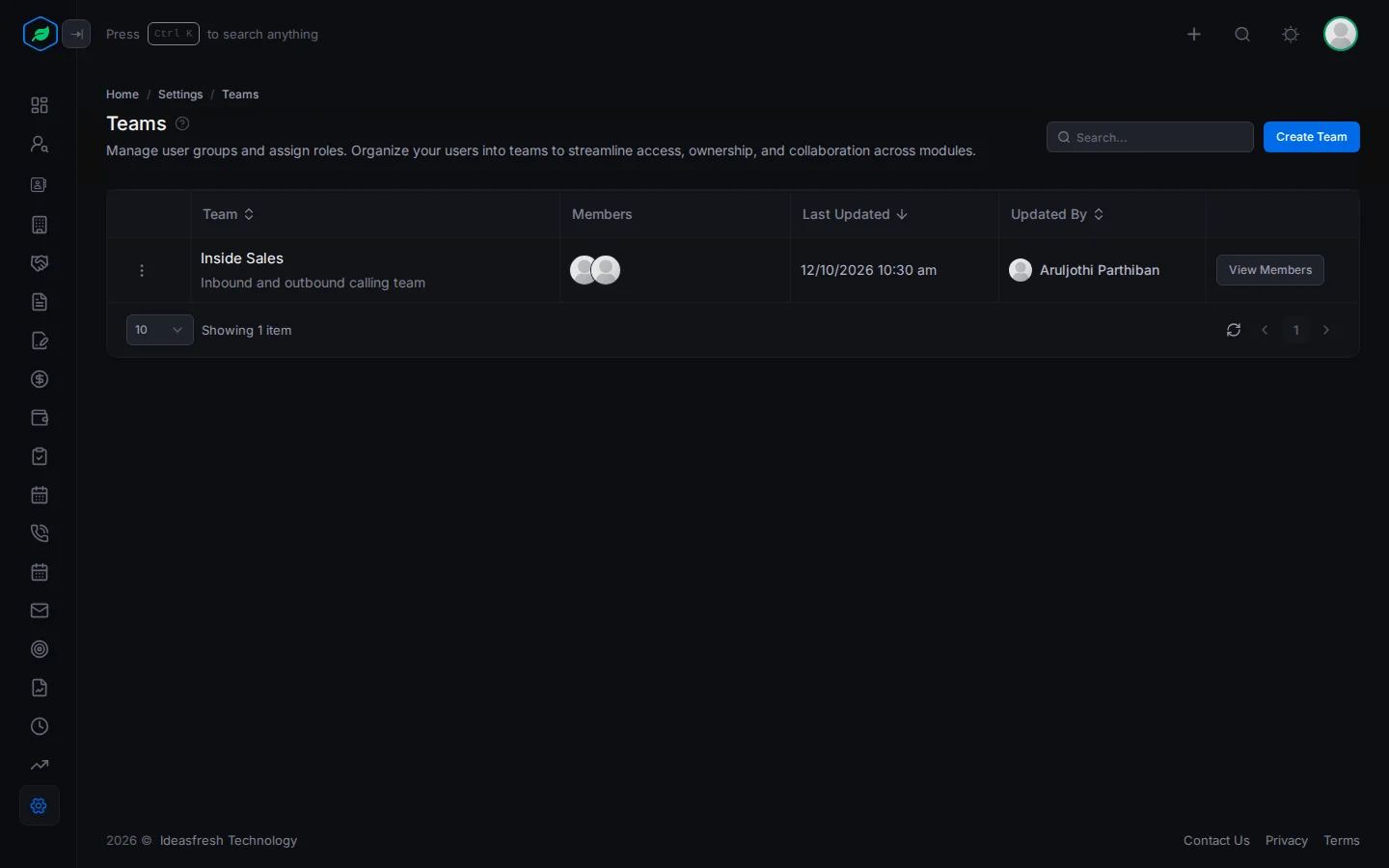Open the three-dot menu for Inside Sales
The width and height of the screenshot is (1389, 868).
[142, 271]
